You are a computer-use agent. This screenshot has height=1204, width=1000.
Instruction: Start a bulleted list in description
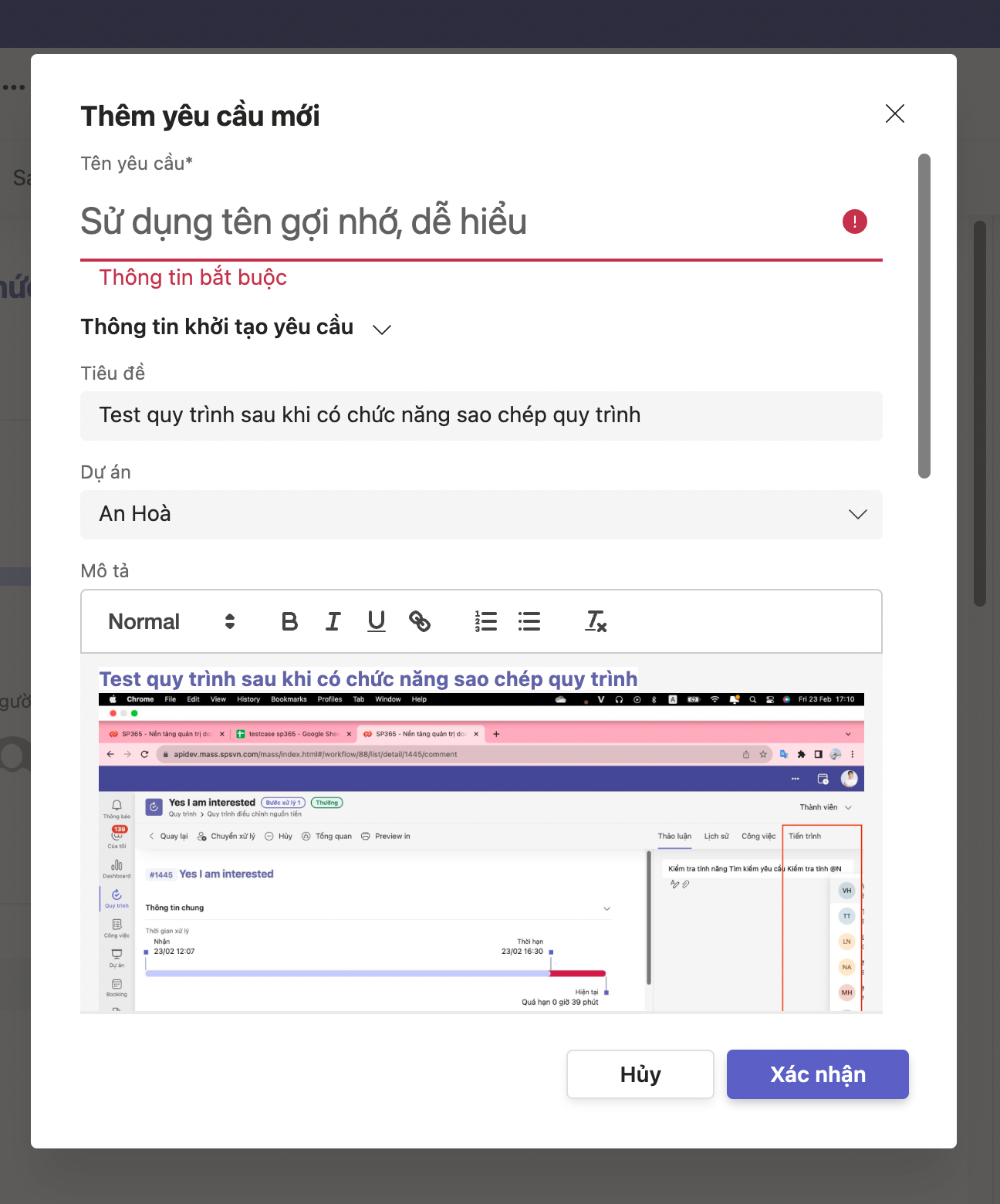[529, 621]
